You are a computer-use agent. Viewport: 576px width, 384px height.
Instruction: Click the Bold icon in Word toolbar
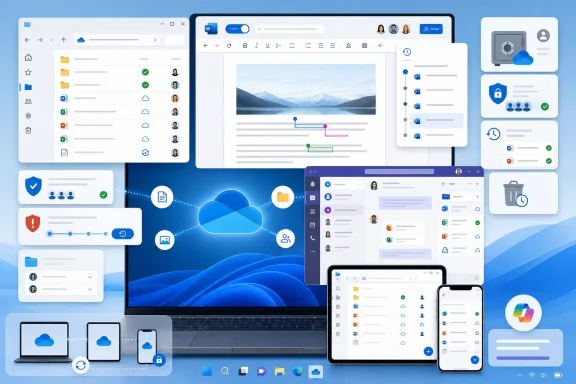click(x=245, y=46)
